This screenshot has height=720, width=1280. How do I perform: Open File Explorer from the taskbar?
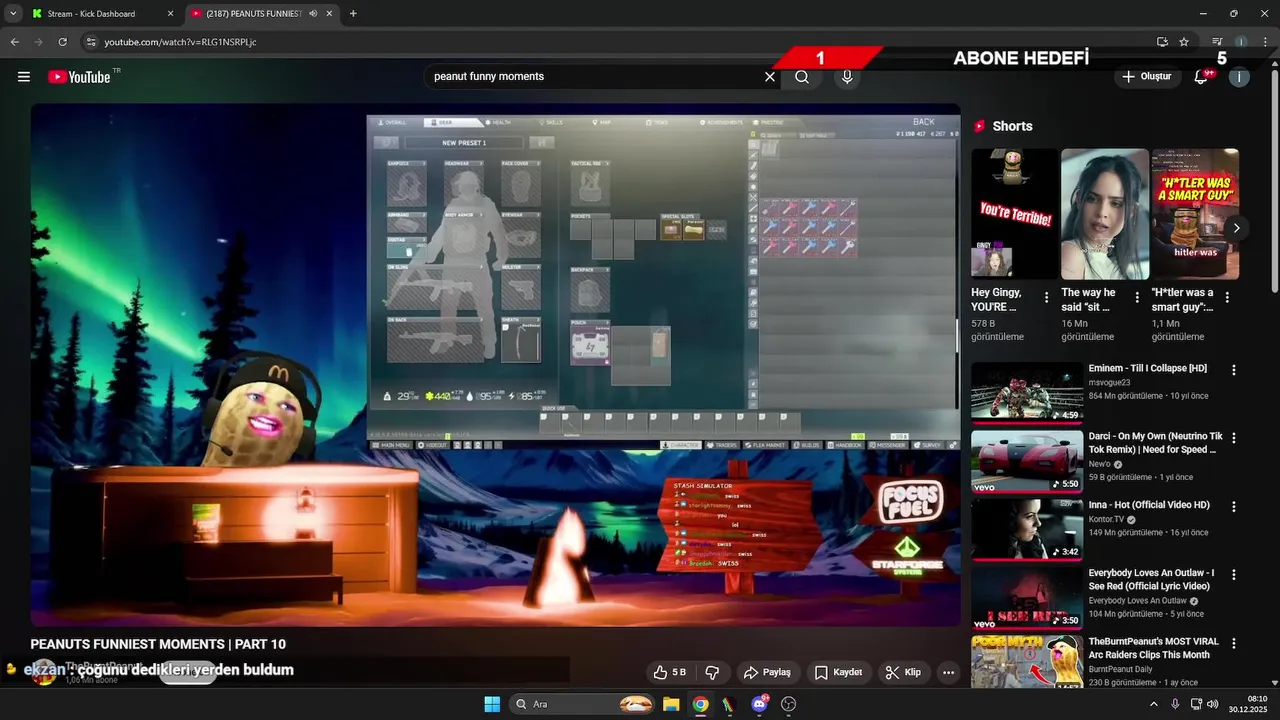point(671,704)
